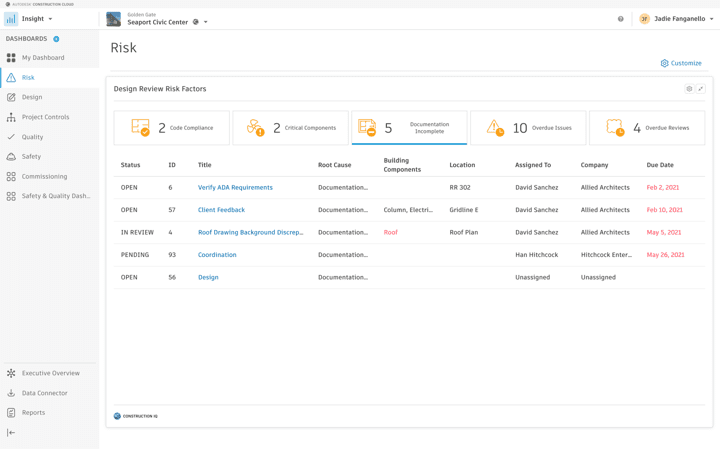
Task: Click the add dashboard plus icon
Action: click(x=56, y=39)
